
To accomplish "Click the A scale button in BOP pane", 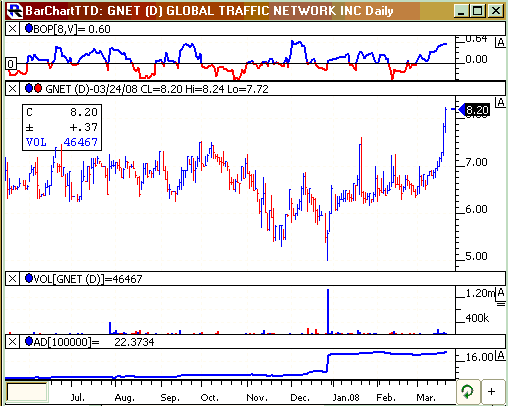I will click(x=500, y=42).
